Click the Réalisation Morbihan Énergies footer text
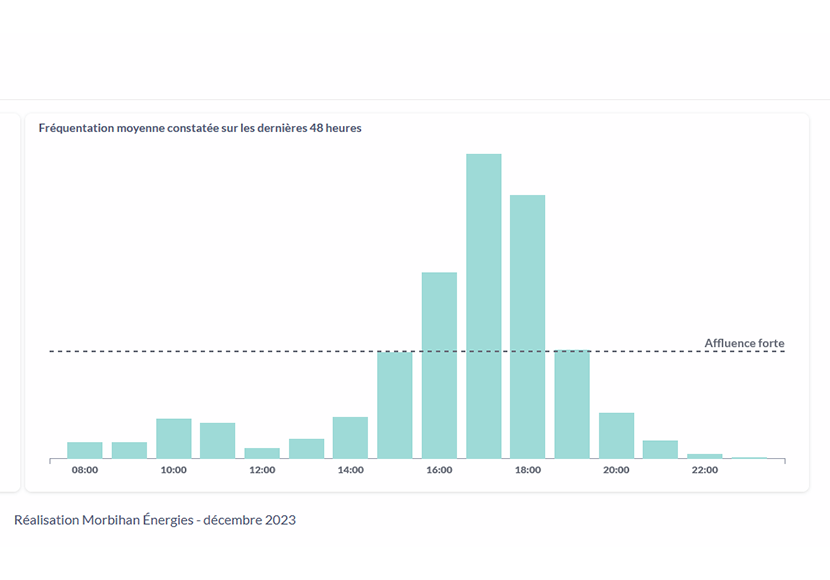This screenshot has height=580, width=830. (x=155, y=520)
